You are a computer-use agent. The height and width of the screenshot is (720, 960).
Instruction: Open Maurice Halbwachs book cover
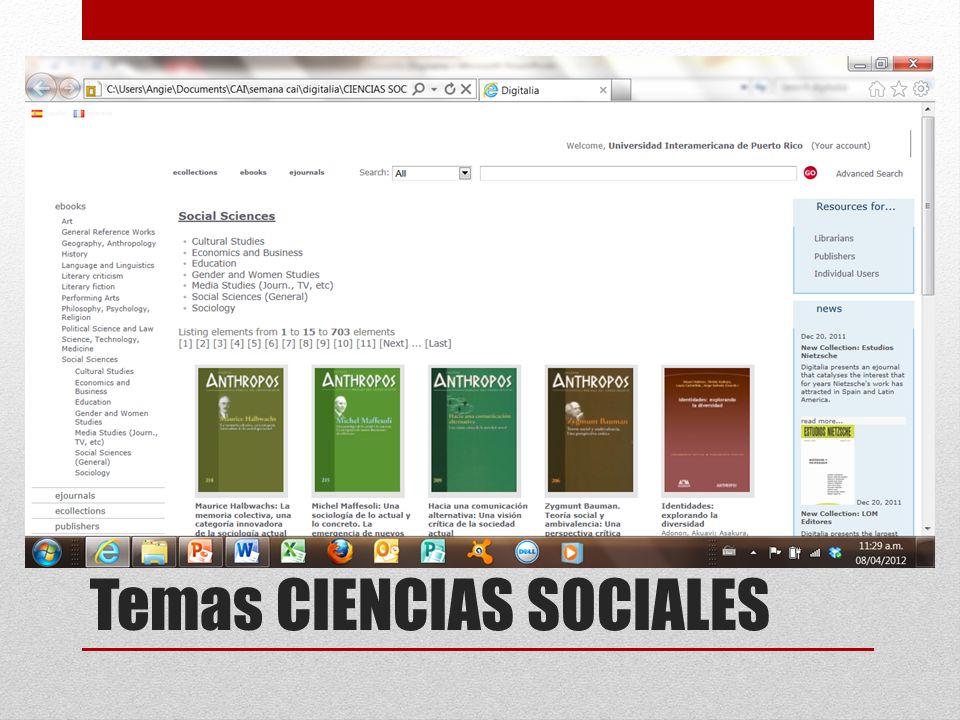pos(241,430)
